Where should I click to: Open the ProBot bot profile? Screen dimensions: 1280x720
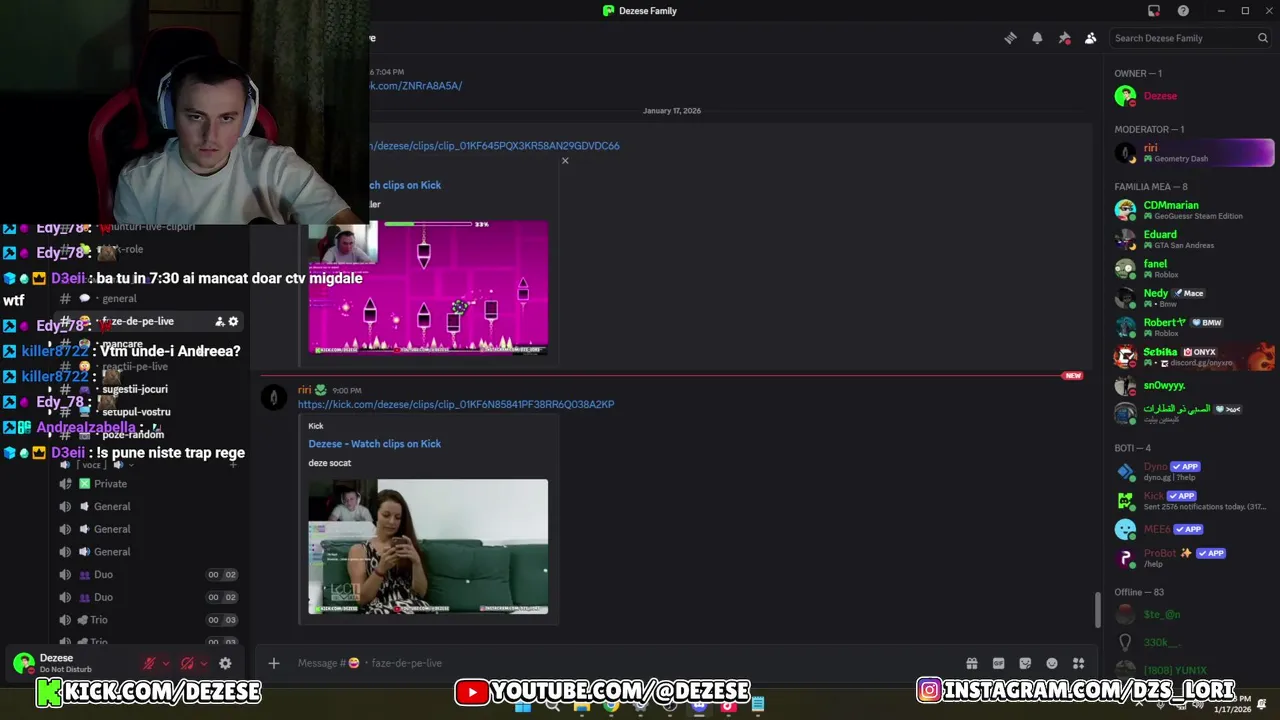(x=1192, y=558)
